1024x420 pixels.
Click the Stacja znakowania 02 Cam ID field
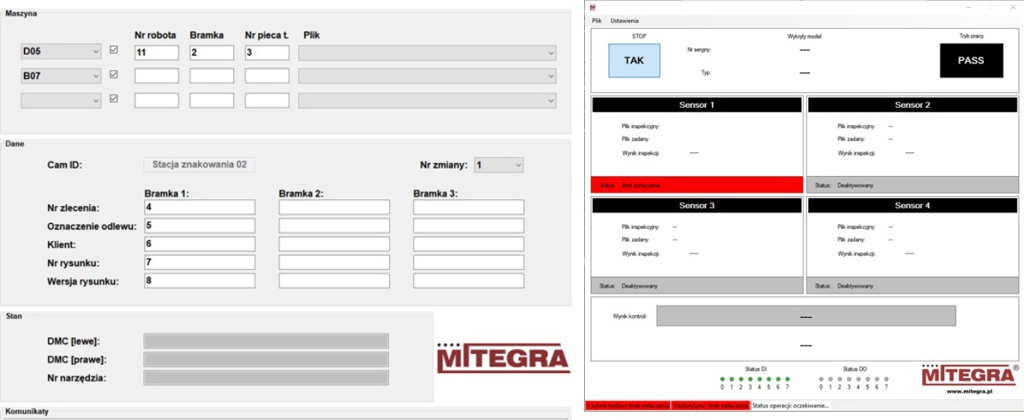pos(199,165)
